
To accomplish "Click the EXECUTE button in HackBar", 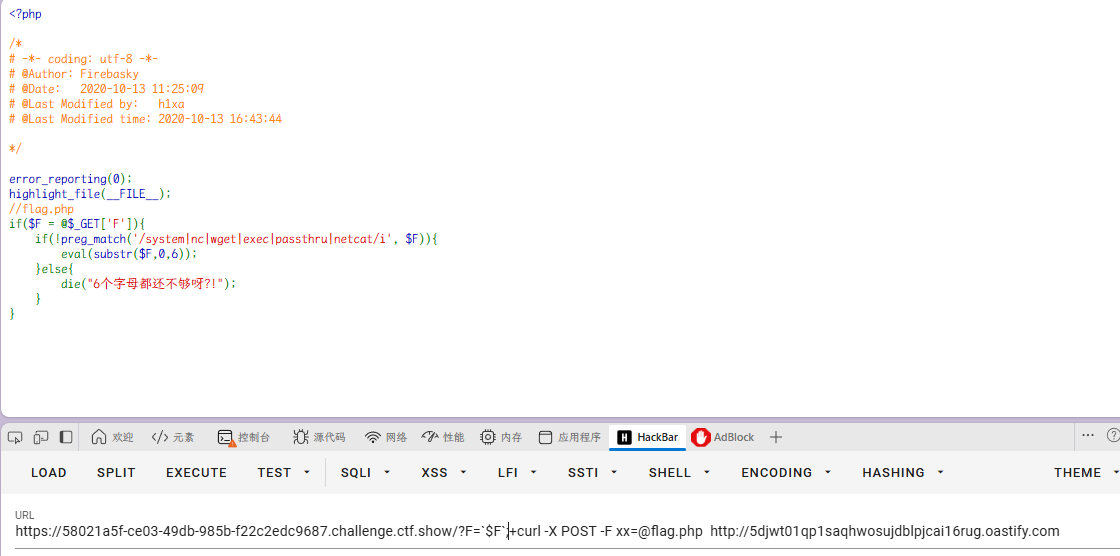I will tap(196, 472).
